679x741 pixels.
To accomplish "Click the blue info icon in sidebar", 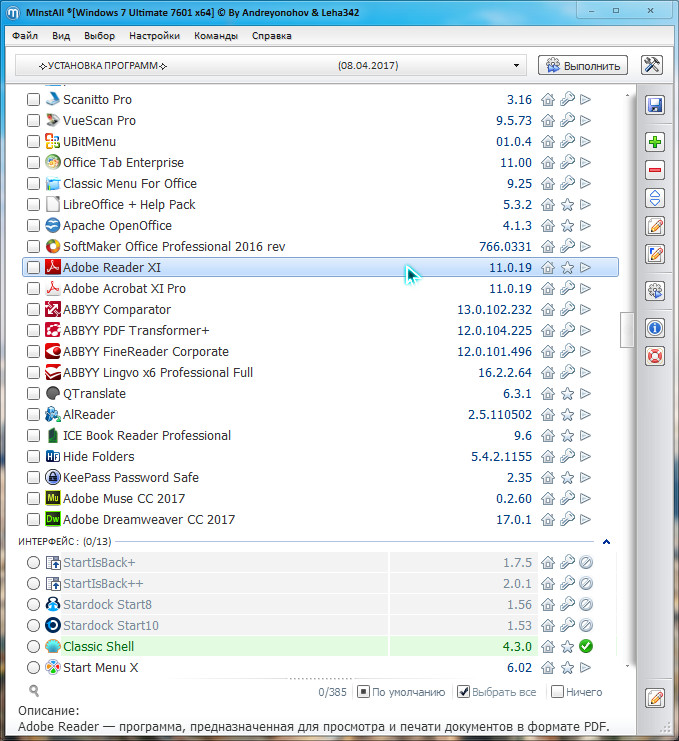I will coord(655,328).
